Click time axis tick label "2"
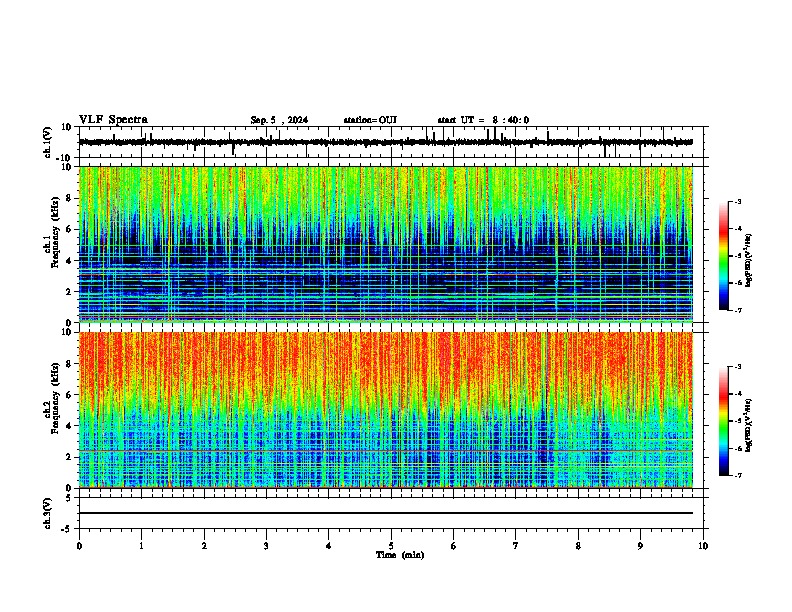Viewport: 792px width, 612px height. tap(204, 546)
